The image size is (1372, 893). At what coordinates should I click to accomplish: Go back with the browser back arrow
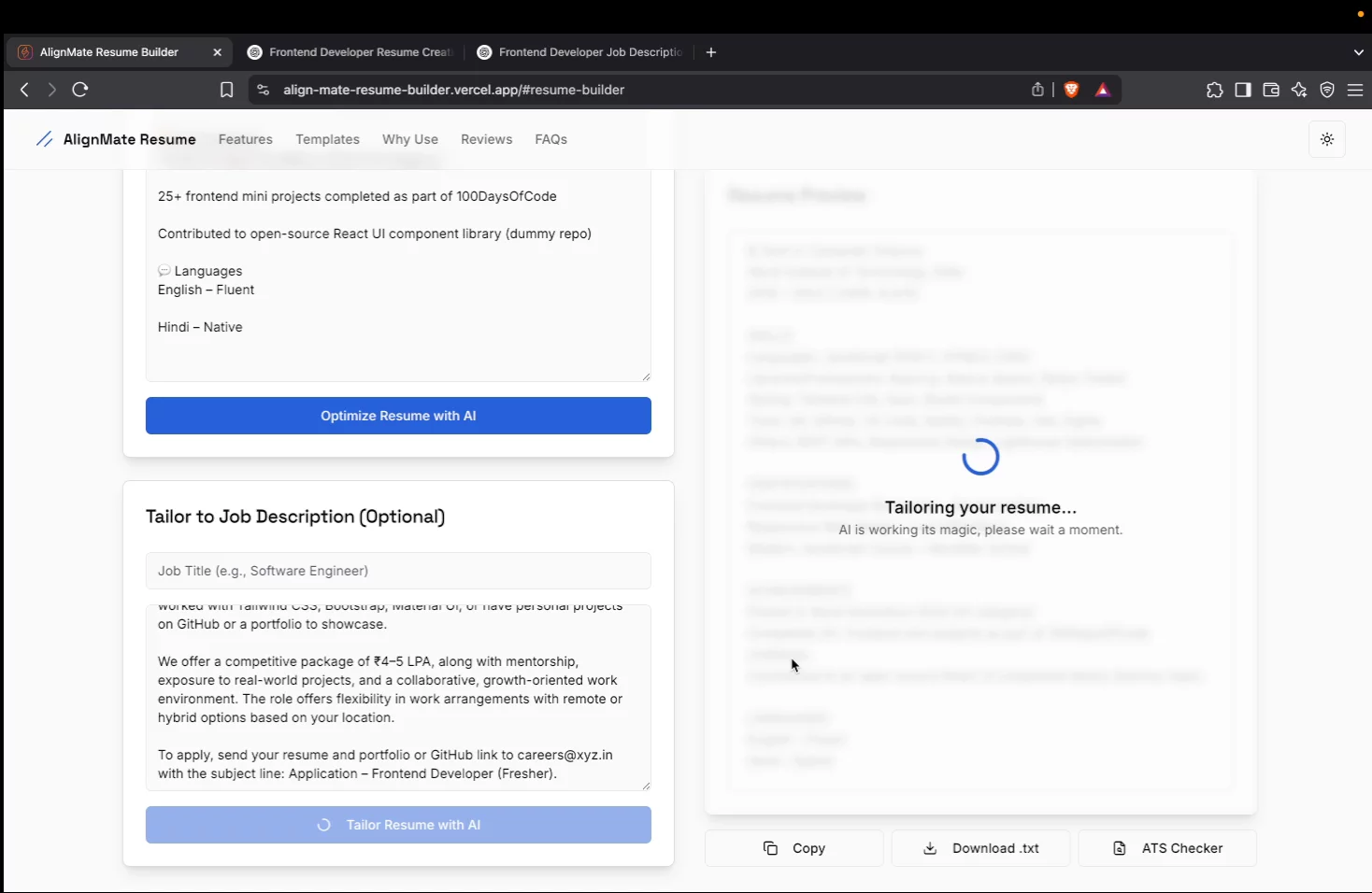[24, 90]
